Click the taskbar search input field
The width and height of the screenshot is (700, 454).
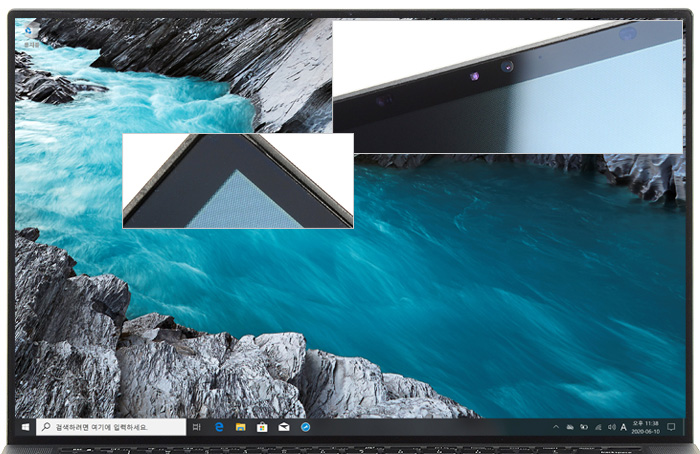[111, 427]
